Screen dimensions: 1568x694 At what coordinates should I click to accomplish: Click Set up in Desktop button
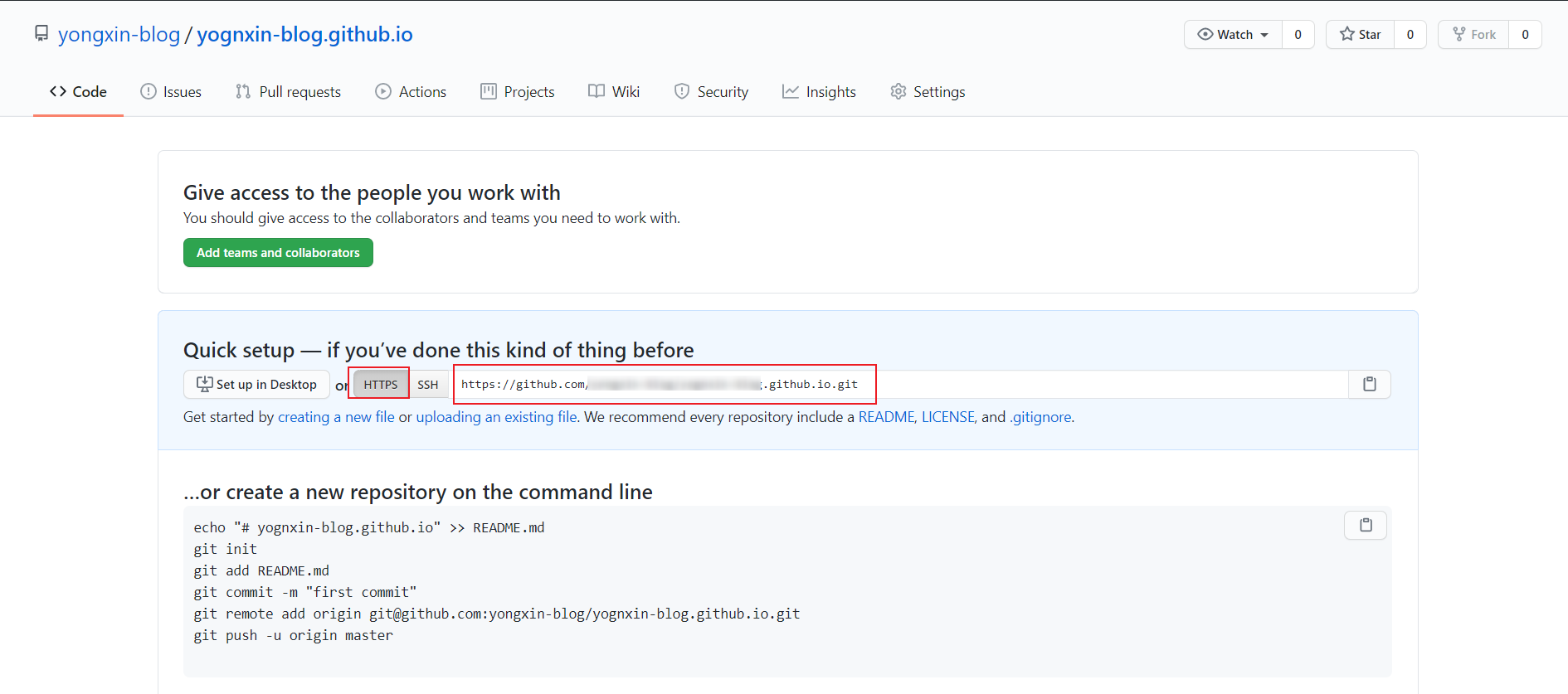click(x=256, y=385)
